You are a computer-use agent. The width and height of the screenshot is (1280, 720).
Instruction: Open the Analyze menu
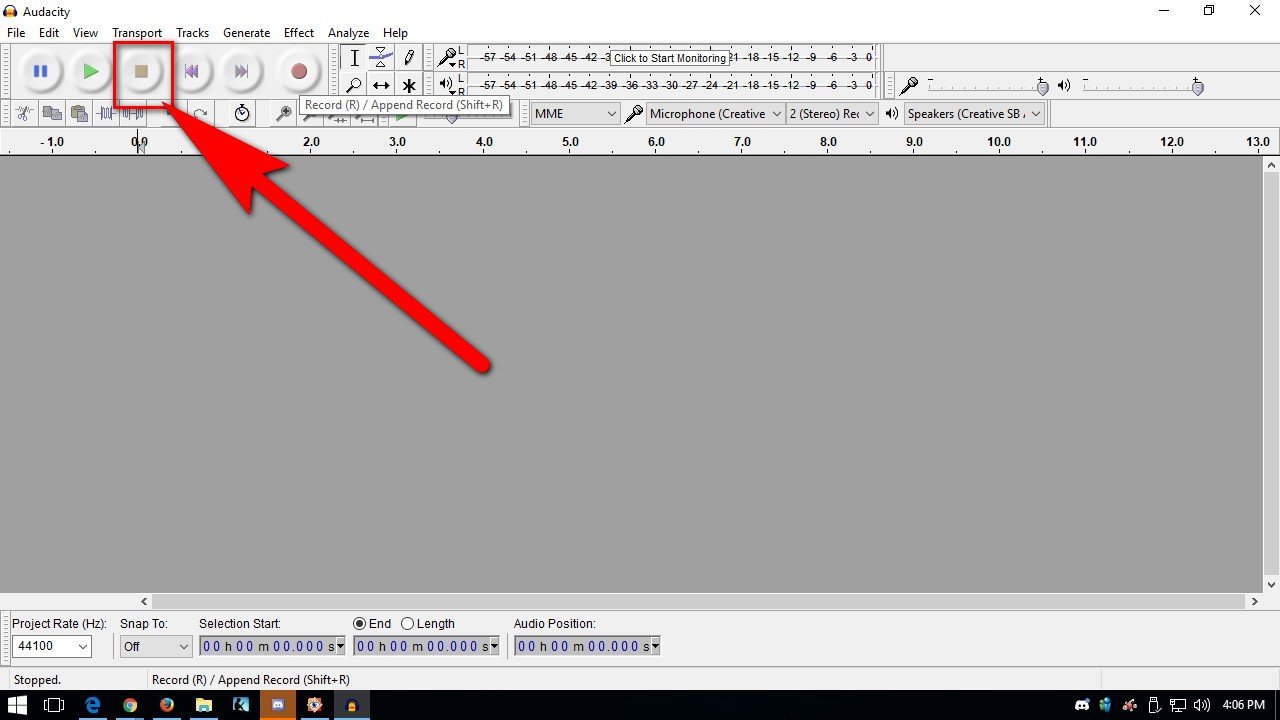coord(348,33)
